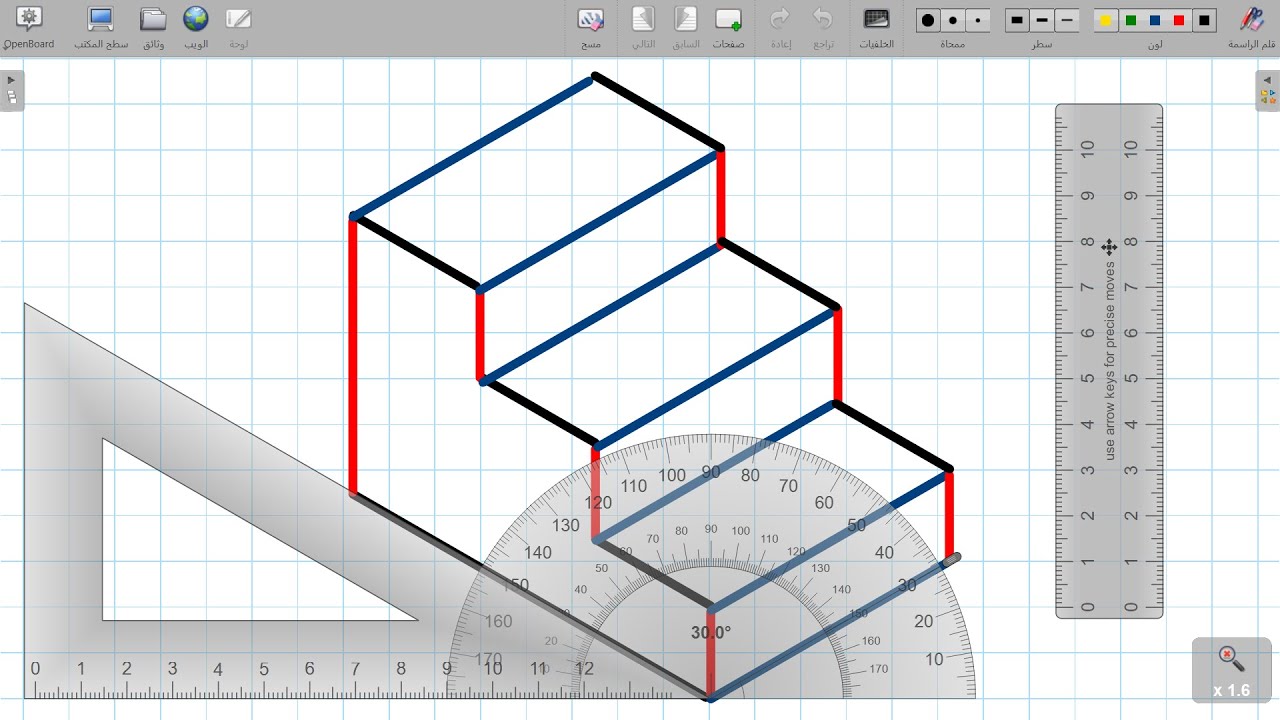Screen dimensions: 1280x720
Task: Choose the thick line width
Action: pos(1017,20)
